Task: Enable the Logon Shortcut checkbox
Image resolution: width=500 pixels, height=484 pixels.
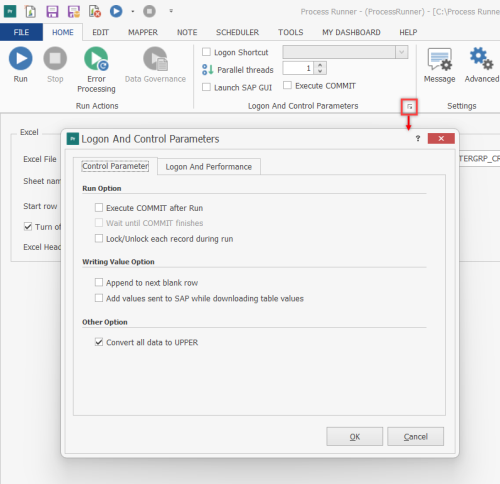Action: tap(206, 52)
